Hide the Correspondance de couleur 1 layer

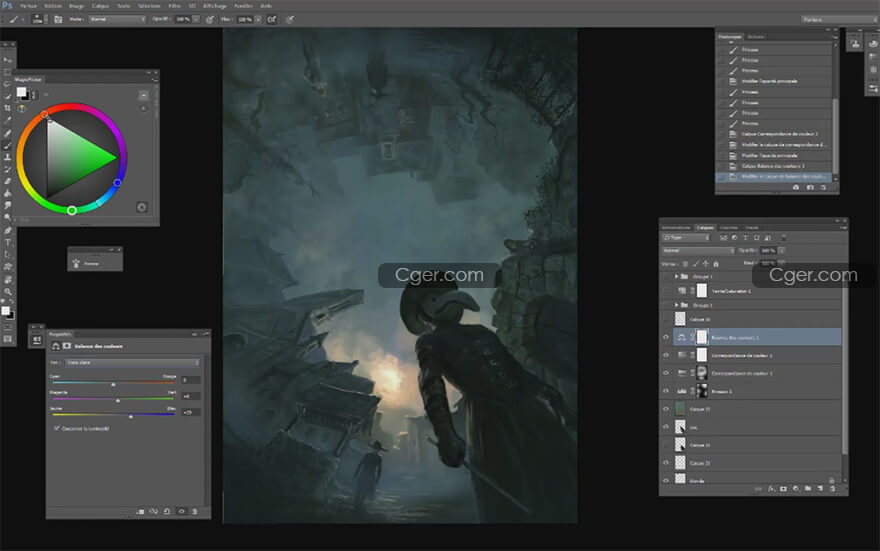pyautogui.click(x=666, y=373)
